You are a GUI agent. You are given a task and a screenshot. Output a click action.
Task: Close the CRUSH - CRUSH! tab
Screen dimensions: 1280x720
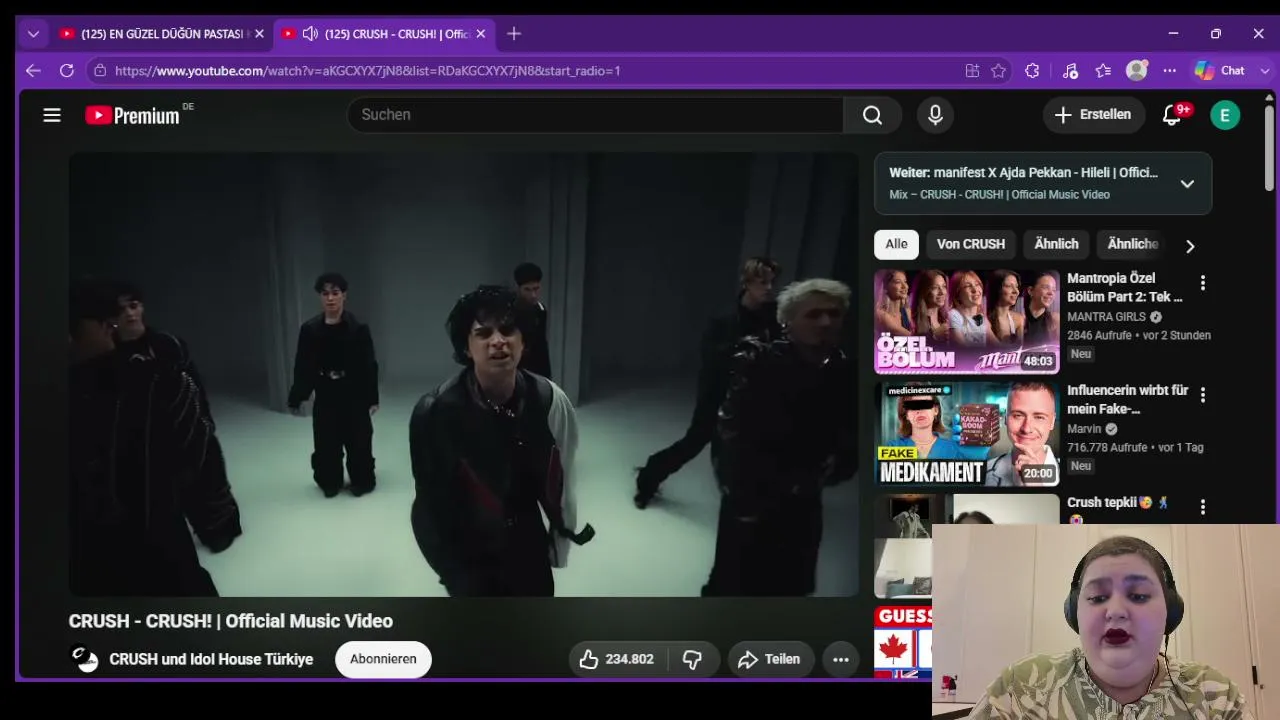(x=481, y=34)
